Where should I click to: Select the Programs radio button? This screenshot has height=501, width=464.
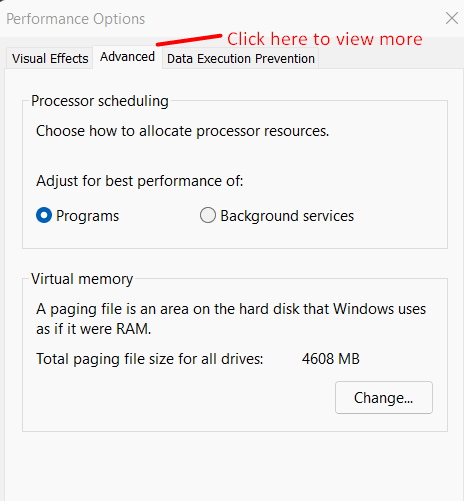point(44,215)
